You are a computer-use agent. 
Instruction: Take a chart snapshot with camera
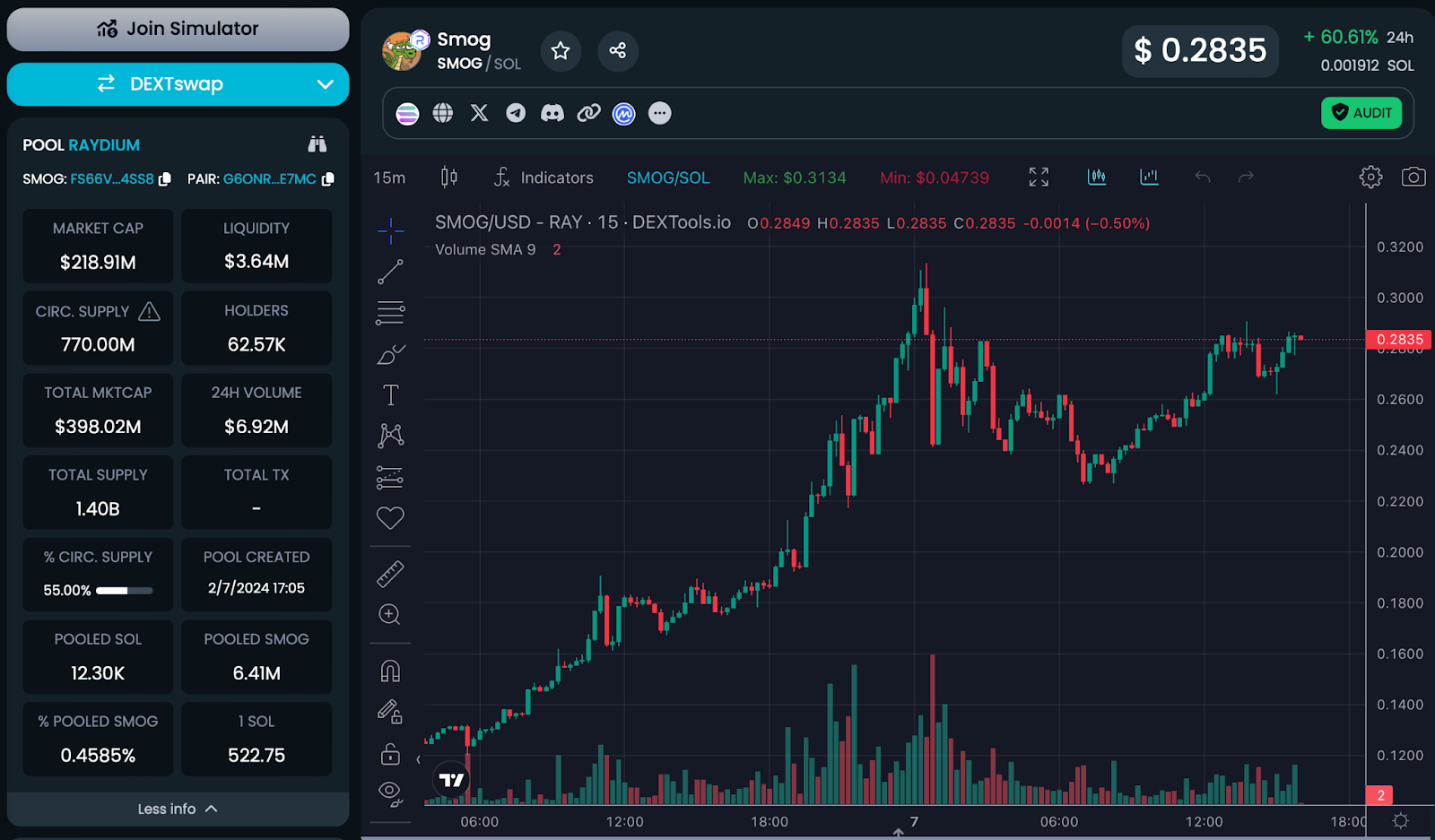[1413, 178]
